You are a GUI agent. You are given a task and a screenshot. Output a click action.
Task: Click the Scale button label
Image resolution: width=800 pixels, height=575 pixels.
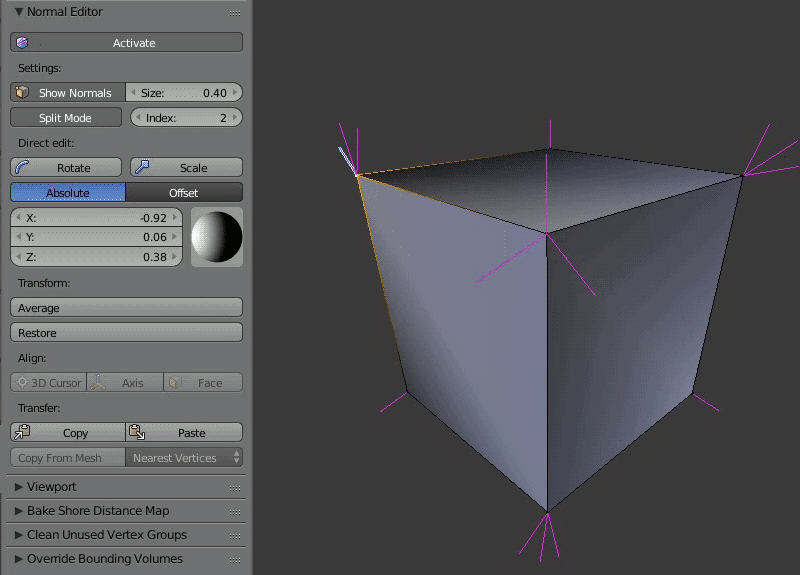click(193, 168)
